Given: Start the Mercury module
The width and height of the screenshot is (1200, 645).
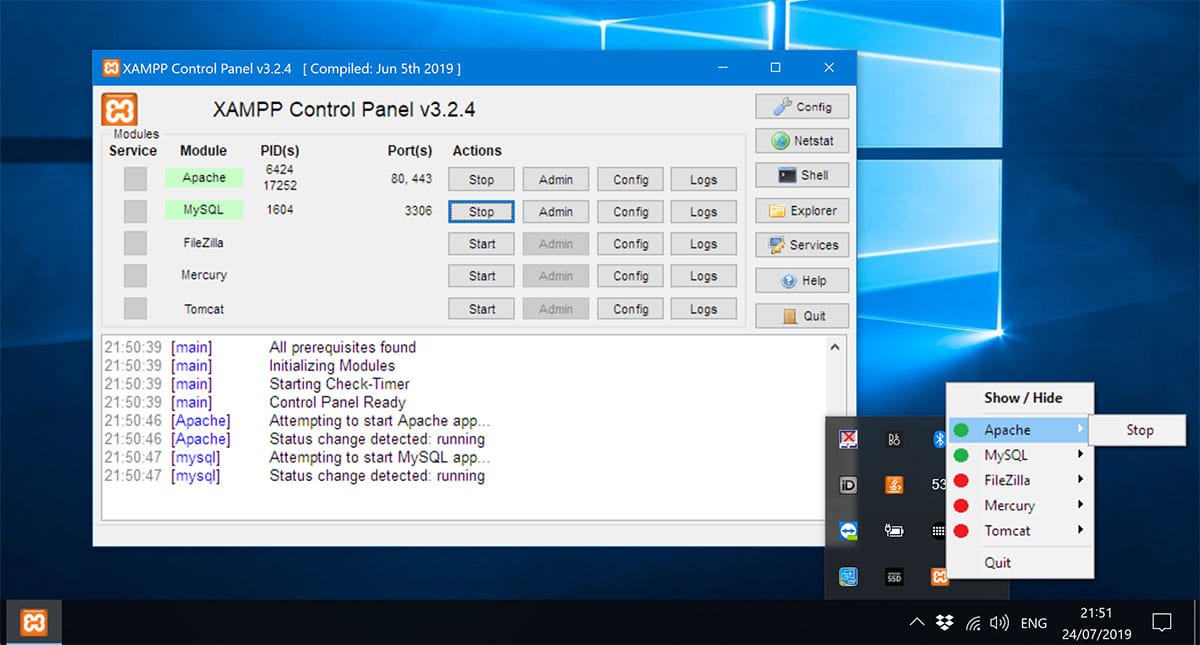Looking at the screenshot, I should [481, 276].
